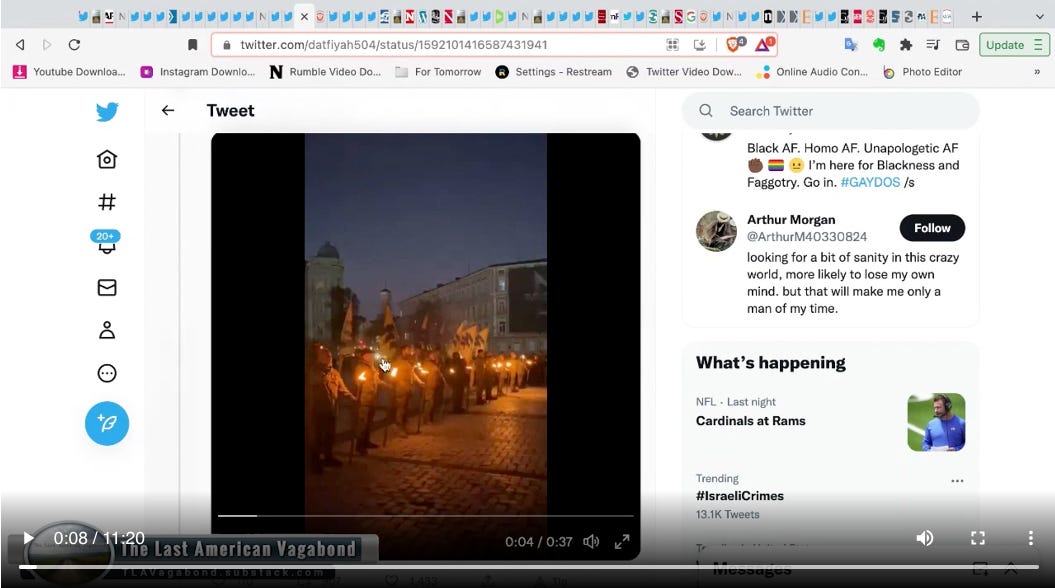Click the twitter.com address bar URL

click(394, 44)
